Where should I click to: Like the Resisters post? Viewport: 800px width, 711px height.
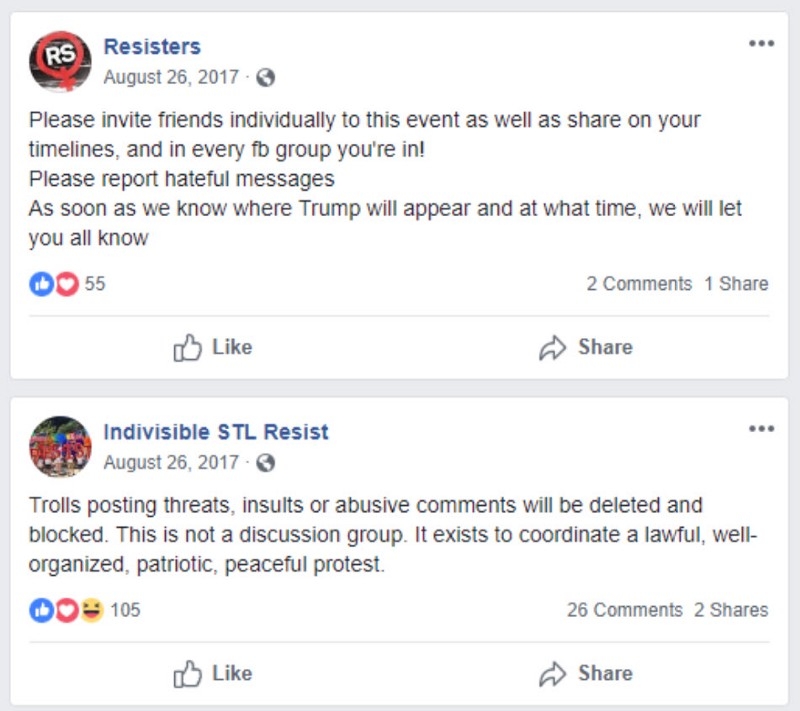tap(213, 347)
